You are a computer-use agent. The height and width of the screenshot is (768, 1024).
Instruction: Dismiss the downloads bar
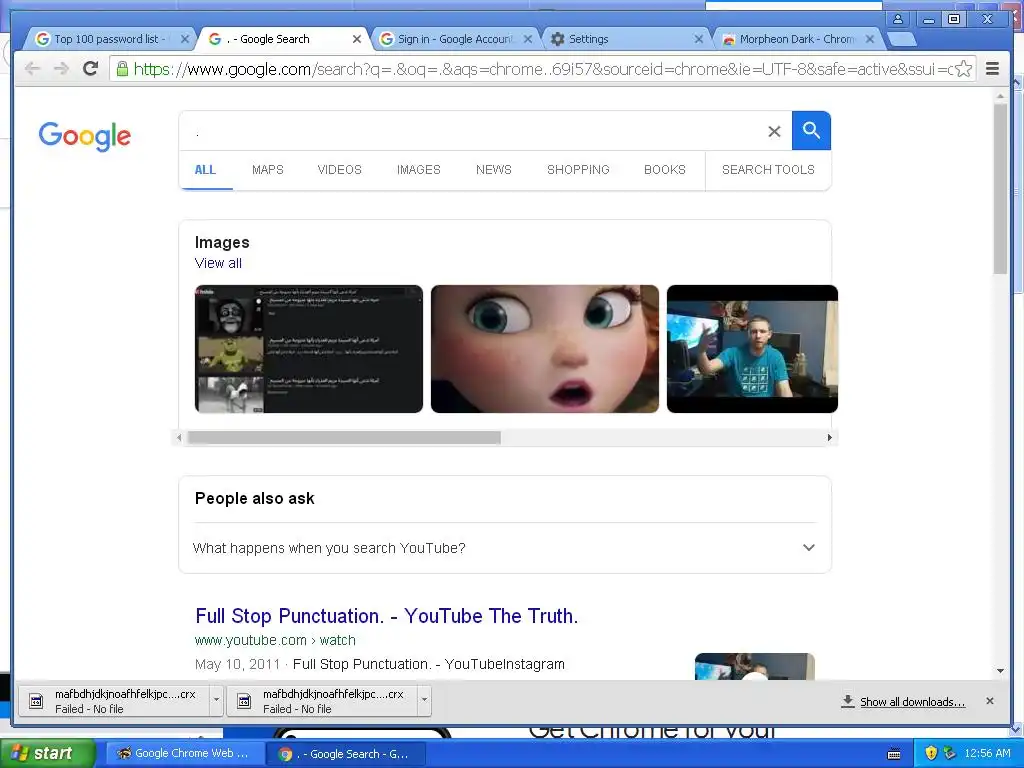990,701
